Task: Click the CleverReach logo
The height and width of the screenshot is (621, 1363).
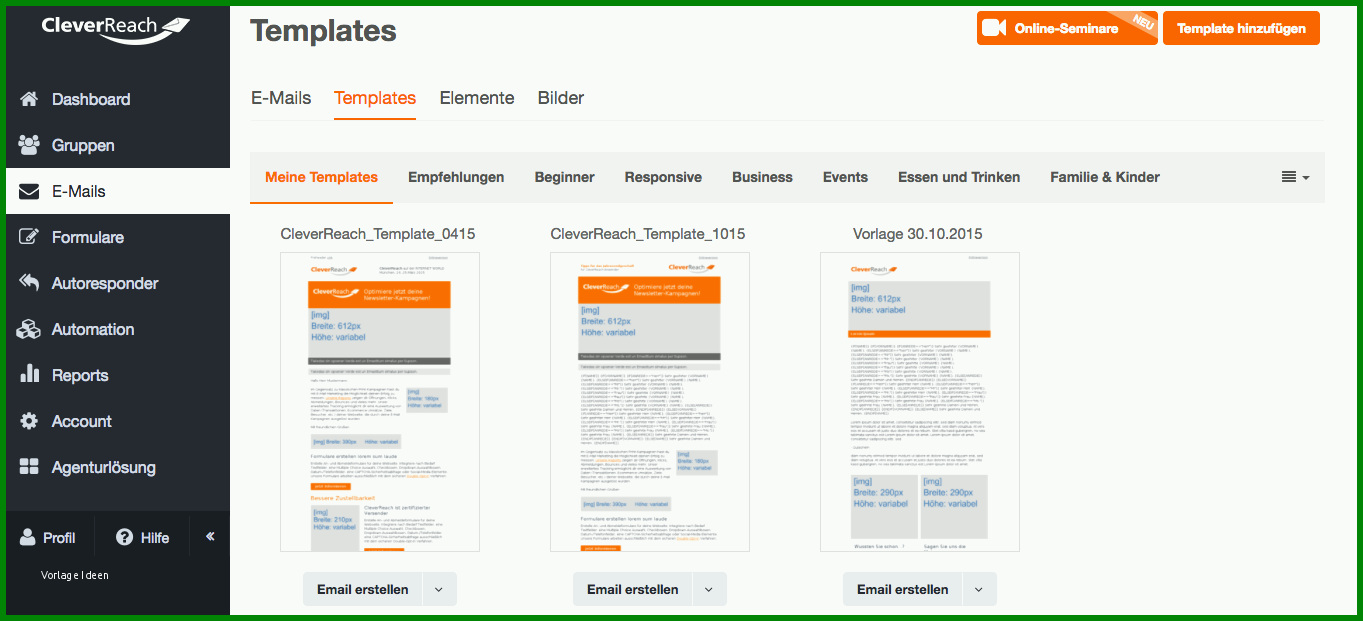Action: coord(116,29)
